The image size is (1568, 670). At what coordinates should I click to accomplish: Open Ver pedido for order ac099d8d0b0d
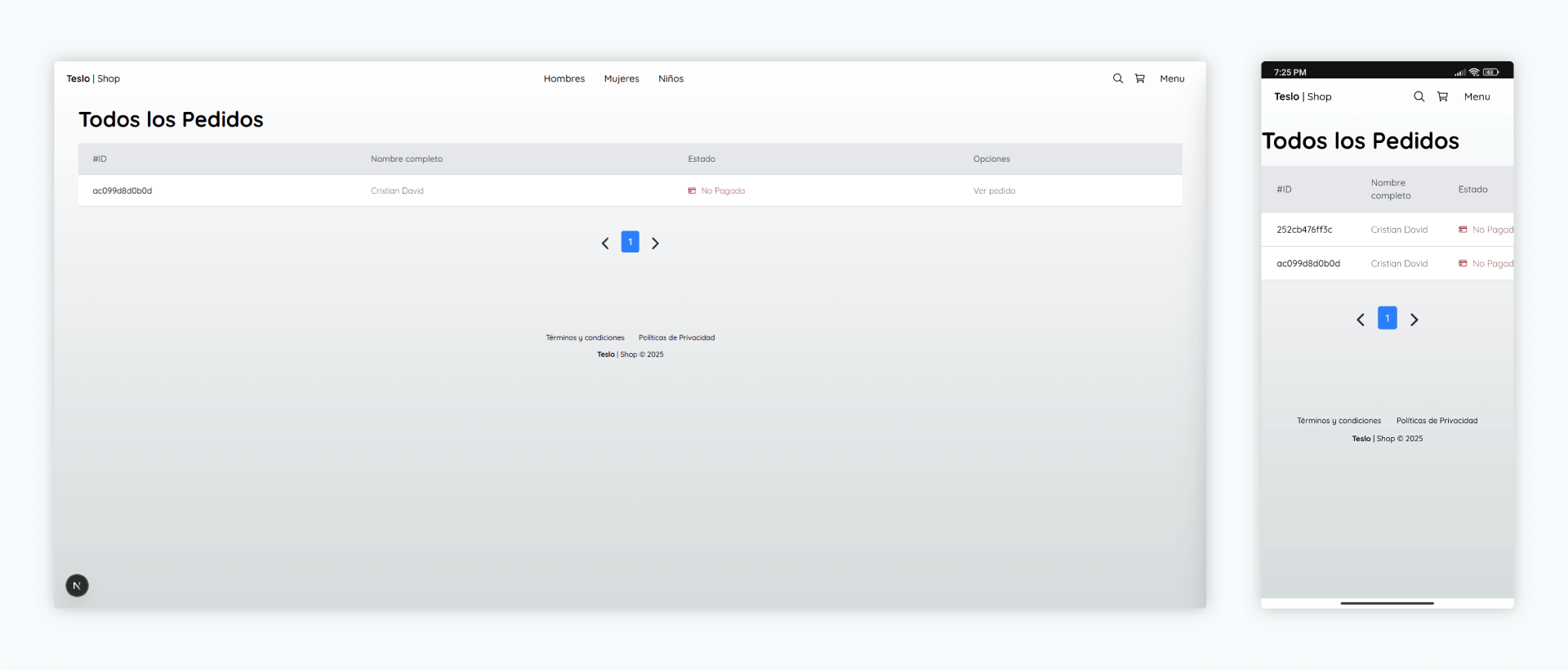pyautogui.click(x=994, y=190)
